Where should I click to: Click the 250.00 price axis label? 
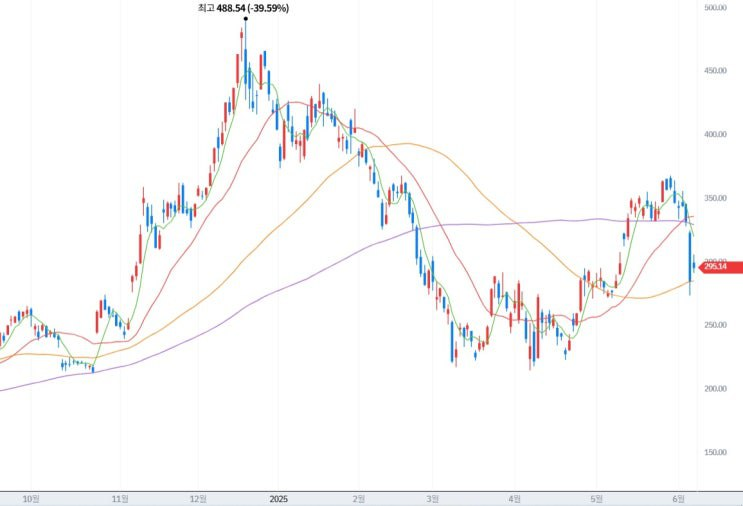716,325
